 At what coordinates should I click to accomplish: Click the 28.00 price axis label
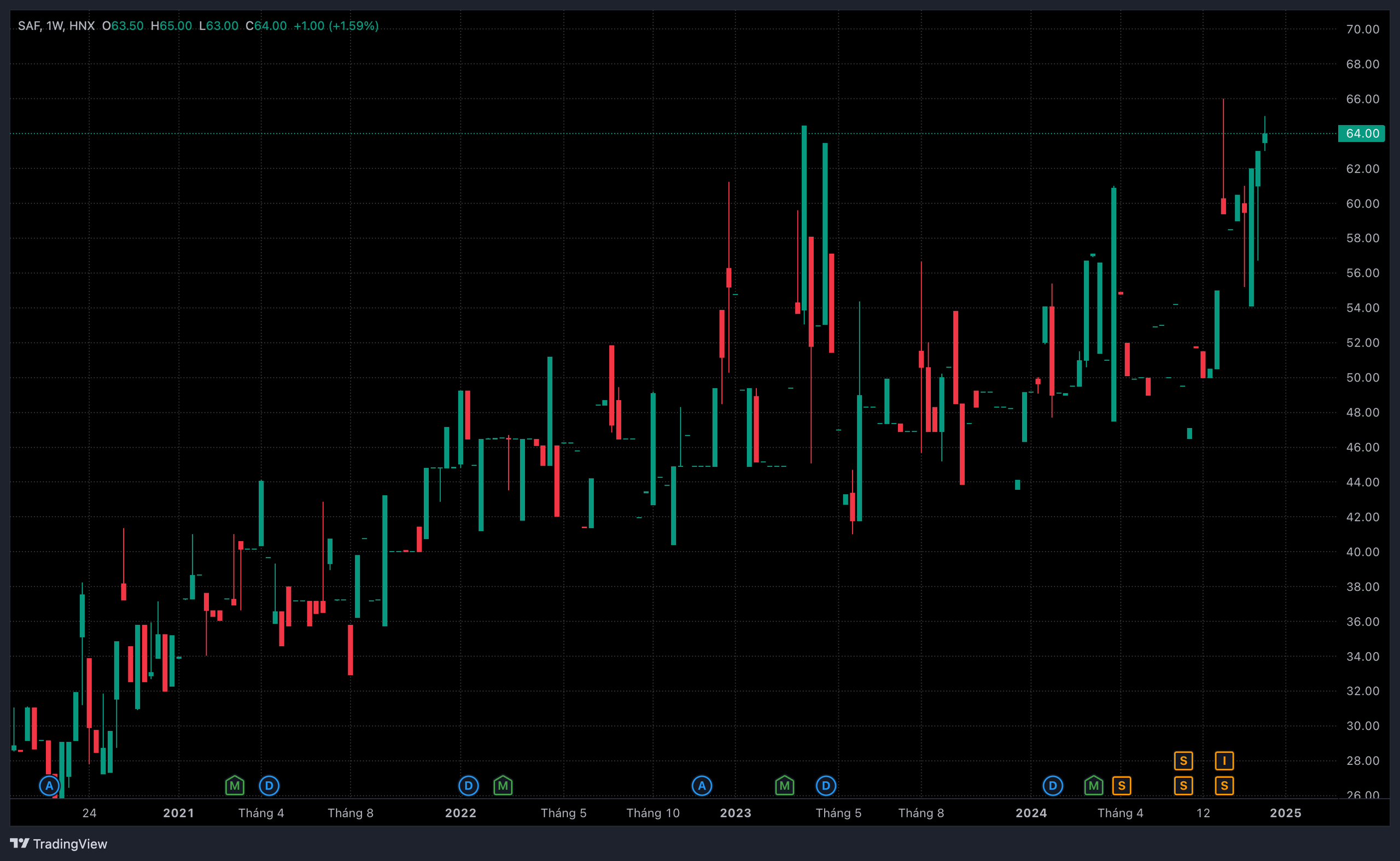(1362, 761)
